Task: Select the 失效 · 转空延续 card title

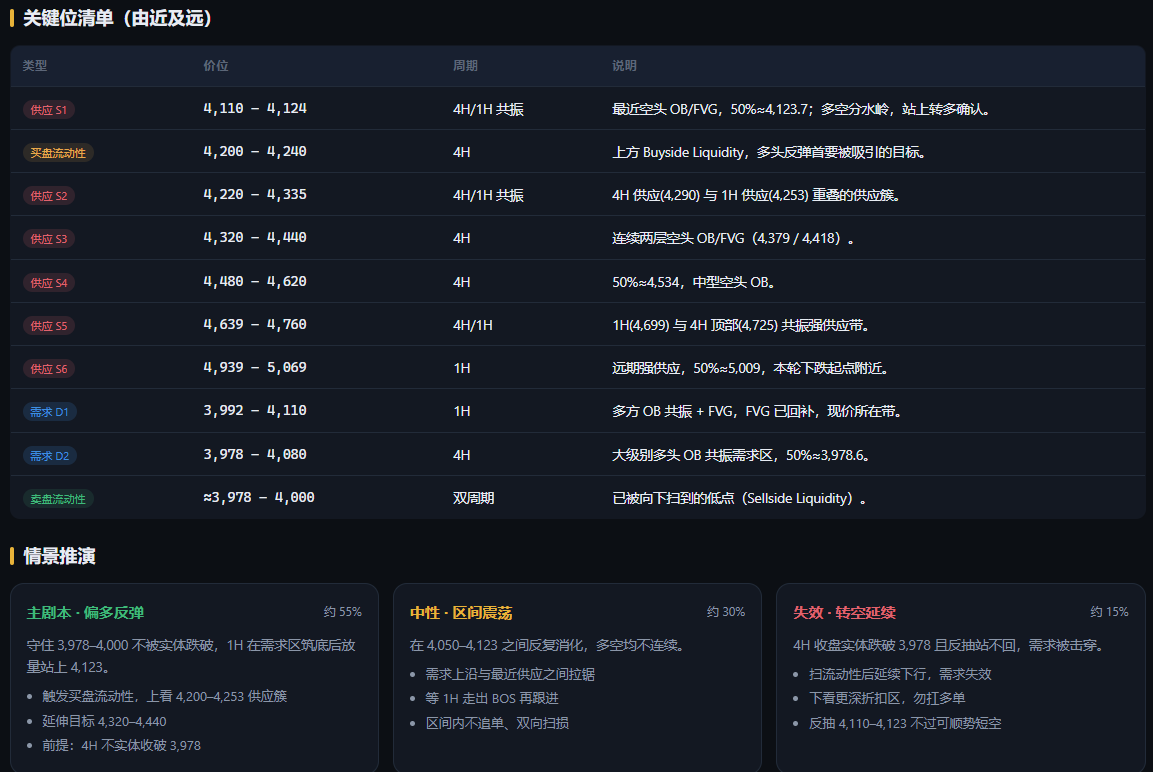Action: click(x=844, y=613)
